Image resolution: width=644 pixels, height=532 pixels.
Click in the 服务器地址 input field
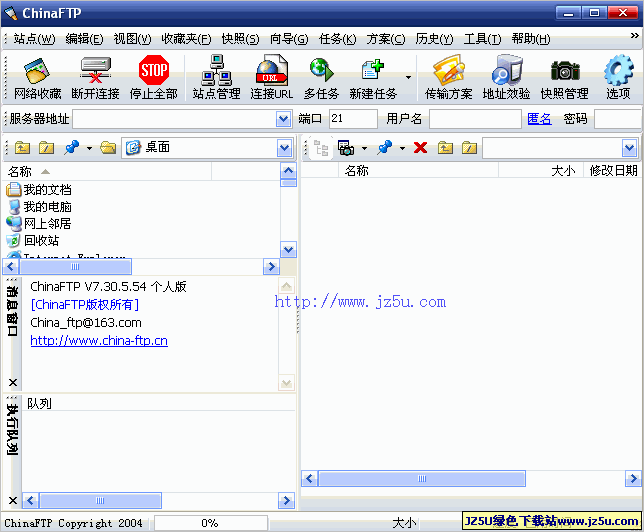point(175,119)
